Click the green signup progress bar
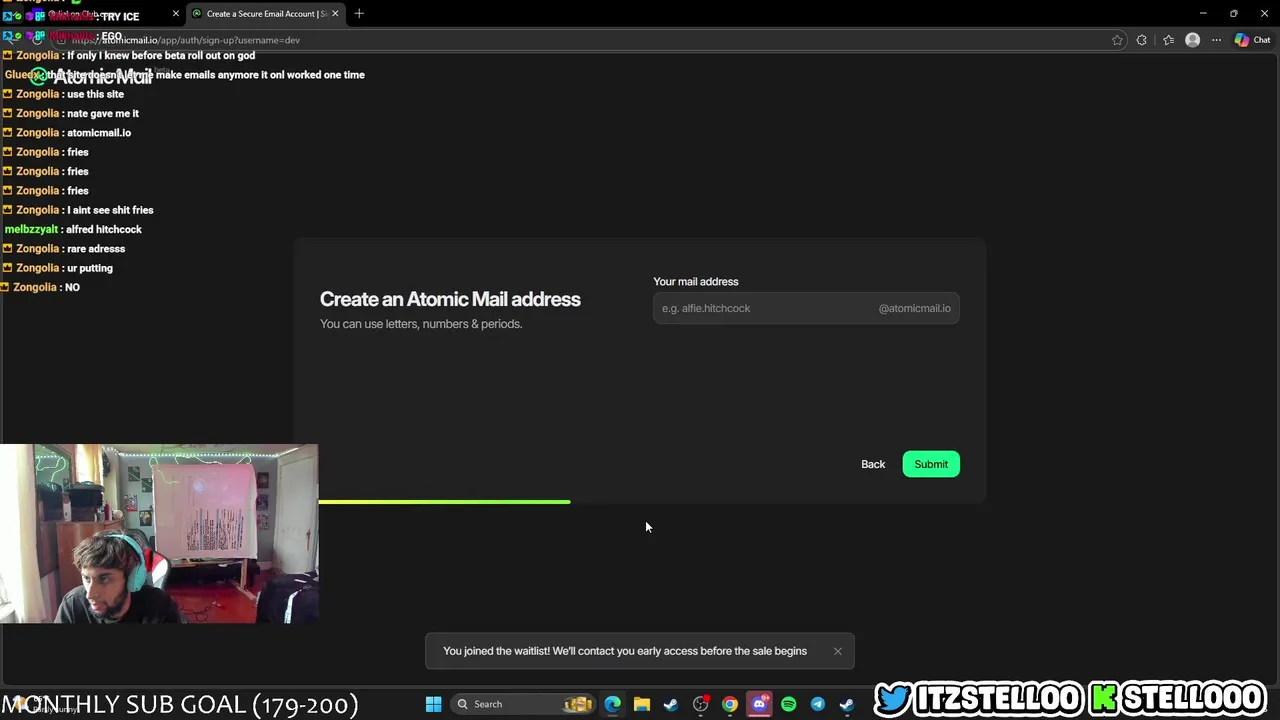The width and height of the screenshot is (1280, 720). (x=445, y=501)
